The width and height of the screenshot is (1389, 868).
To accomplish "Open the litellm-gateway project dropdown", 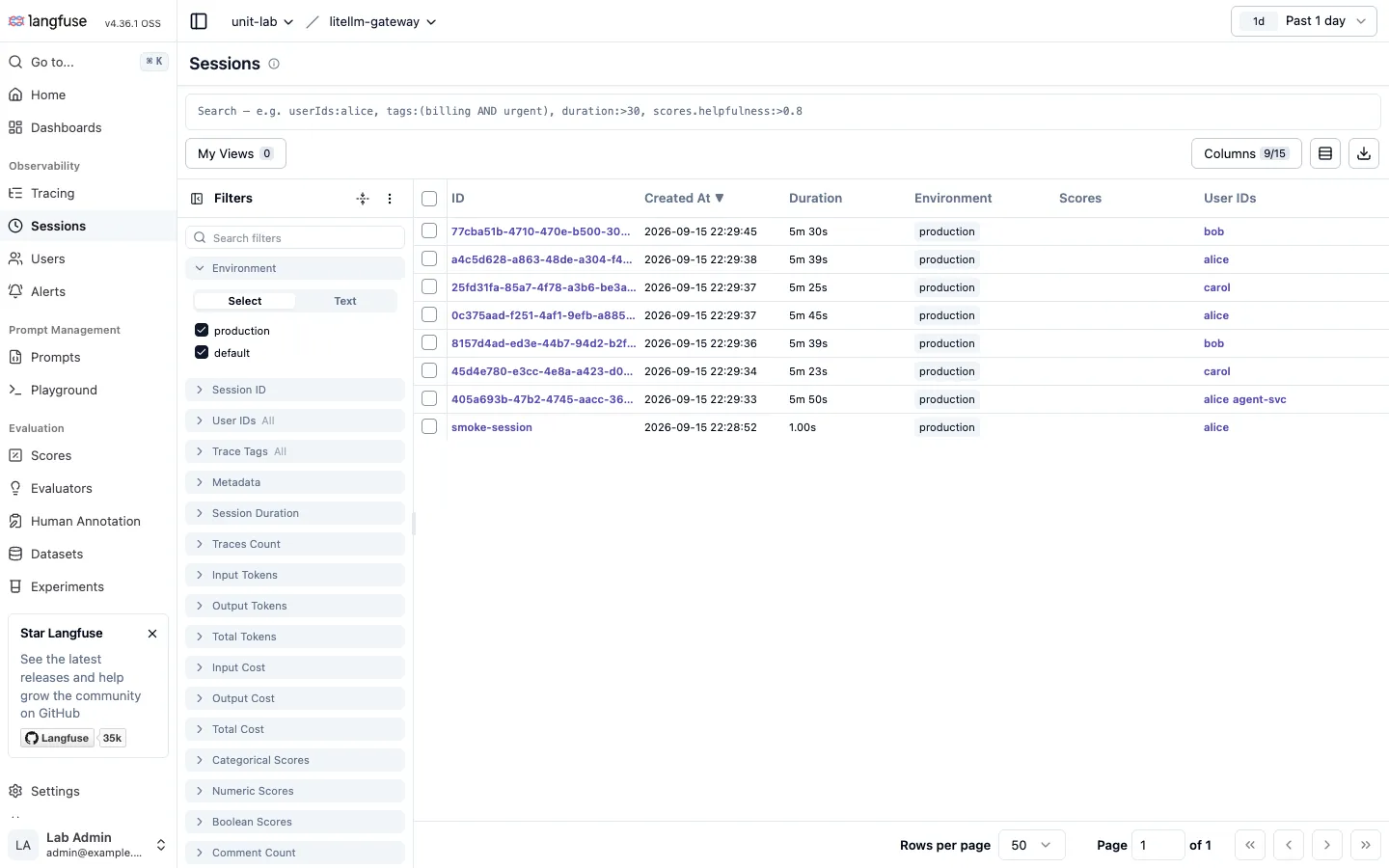I will tap(382, 21).
